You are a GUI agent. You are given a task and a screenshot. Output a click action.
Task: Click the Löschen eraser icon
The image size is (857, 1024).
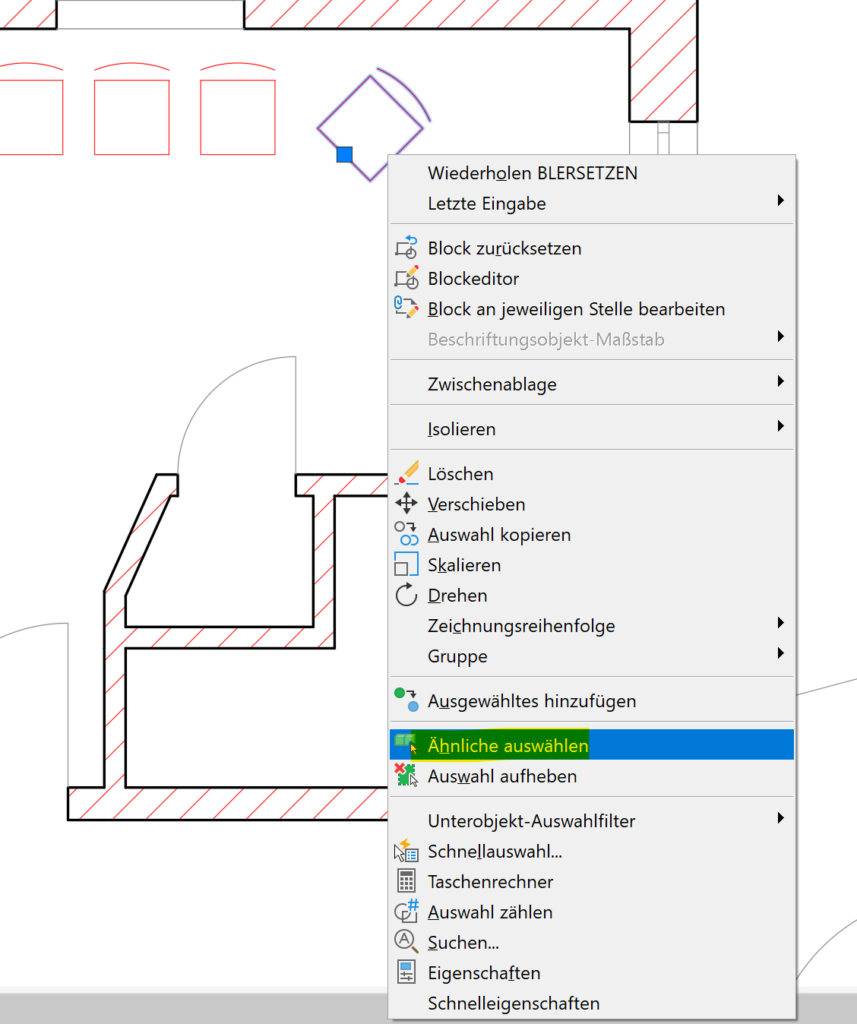406,473
